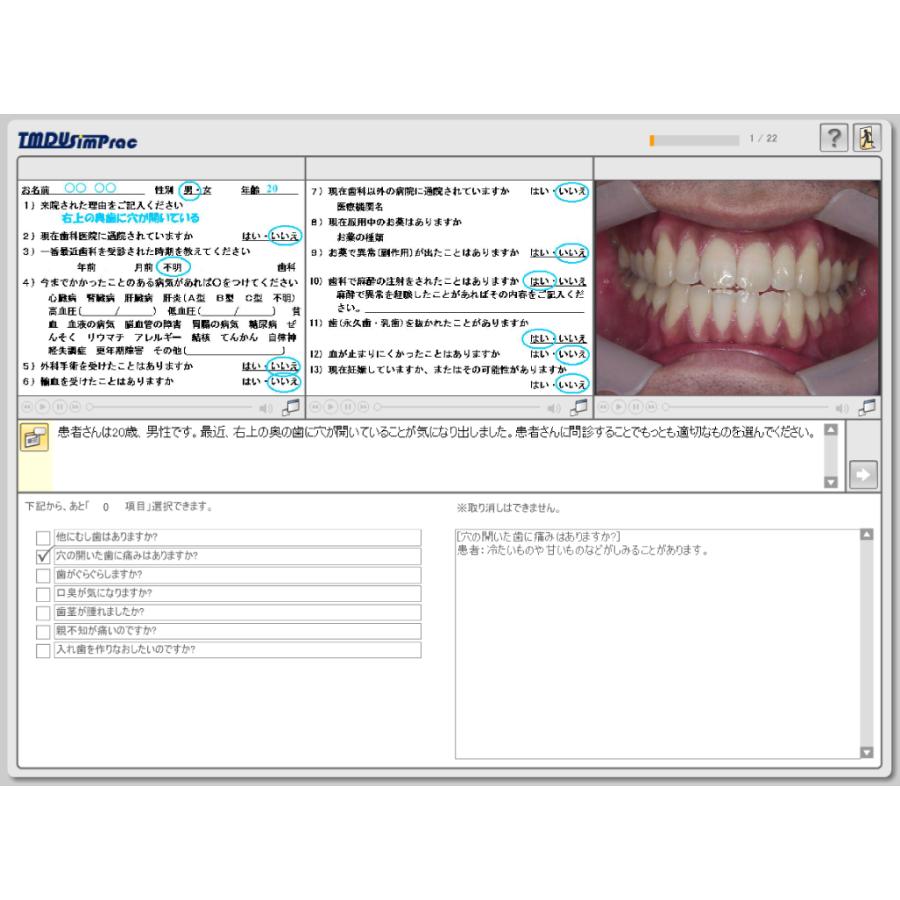This screenshot has width=900, height=900.
Task: Skip to end in the teeth photo panel player
Action: coord(651,407)
